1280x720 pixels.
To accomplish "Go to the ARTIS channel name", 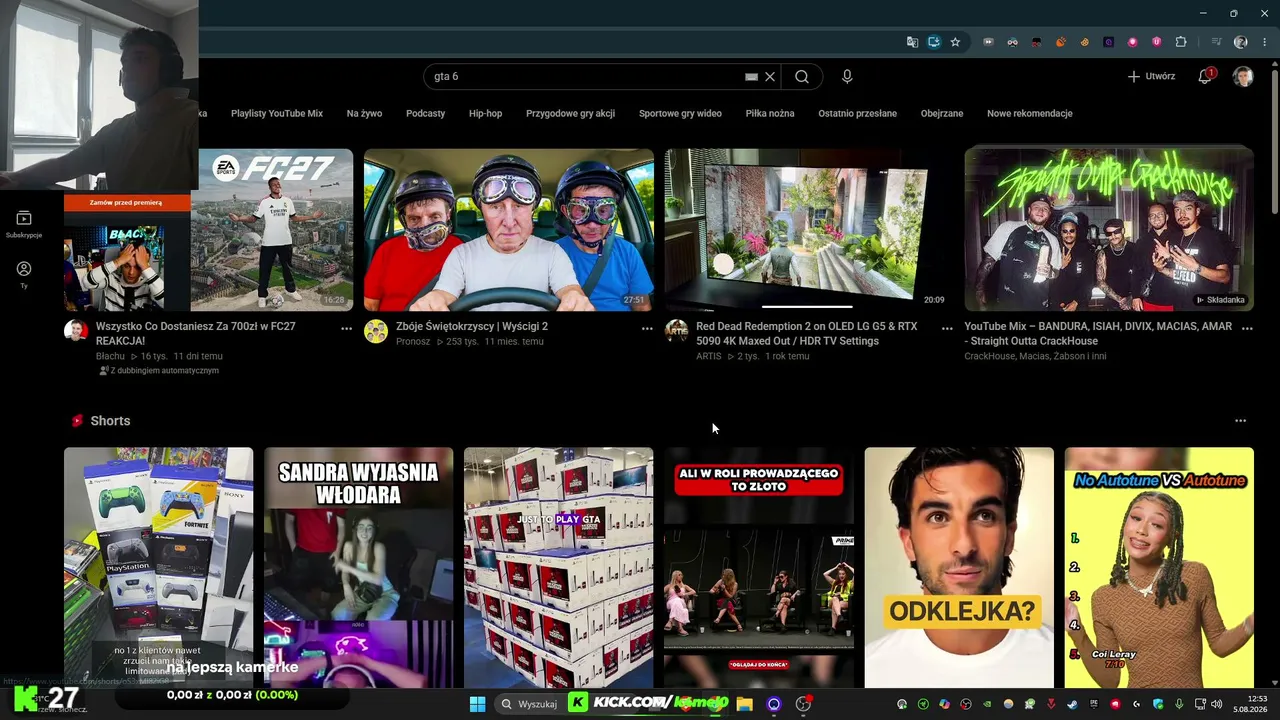I will click(x=708, y=356).
